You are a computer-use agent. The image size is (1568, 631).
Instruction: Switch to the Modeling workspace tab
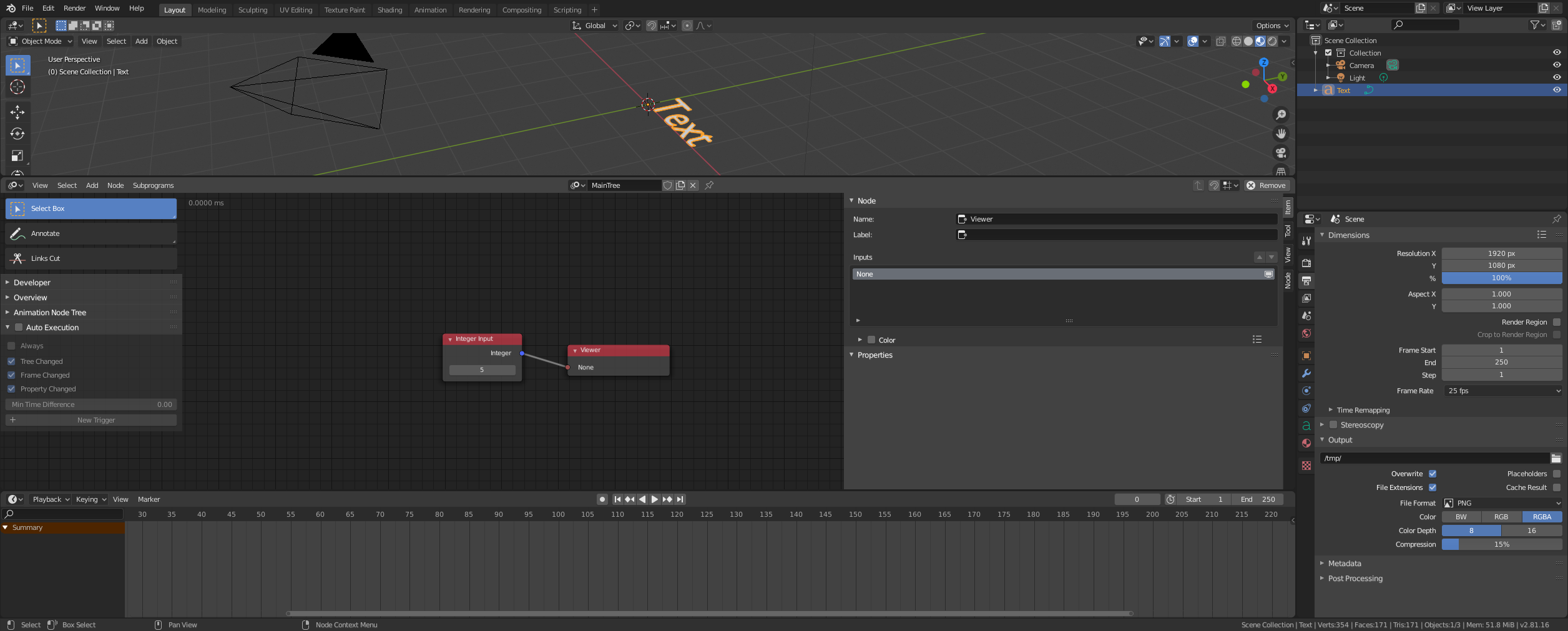point(212,9)
